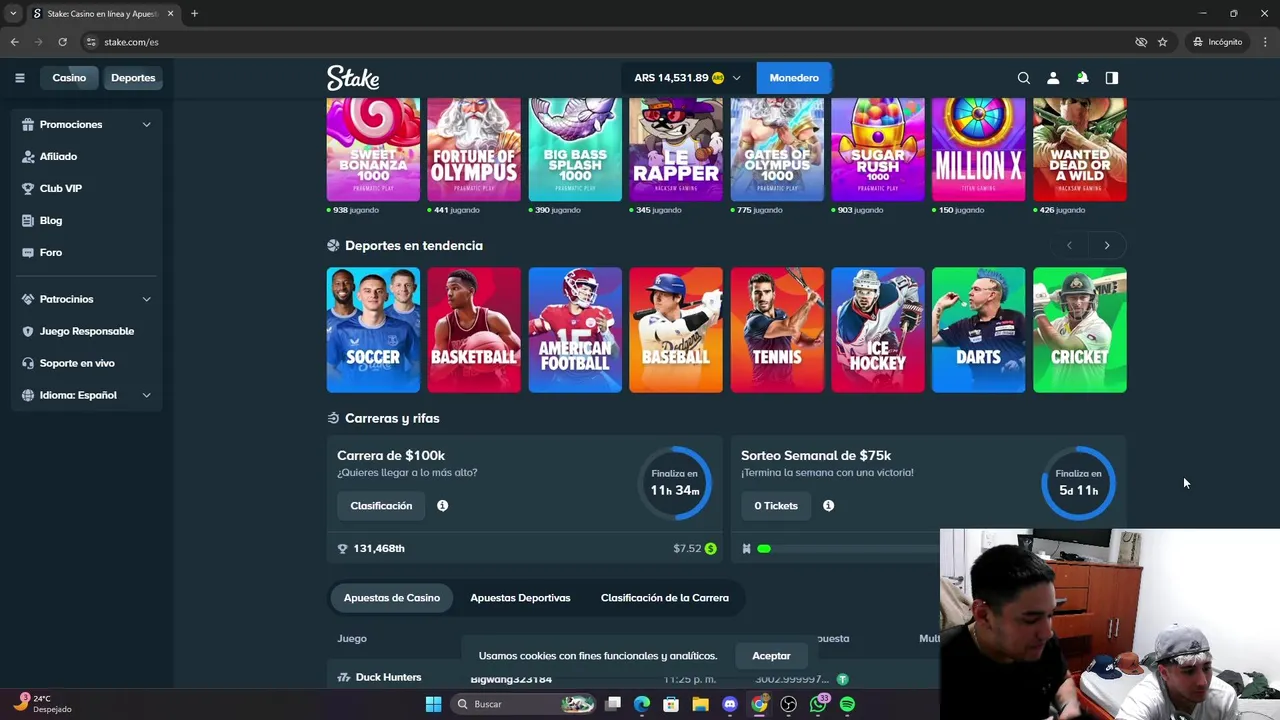Click the Stake logo

pyautogui.click(x=353, y=78)
